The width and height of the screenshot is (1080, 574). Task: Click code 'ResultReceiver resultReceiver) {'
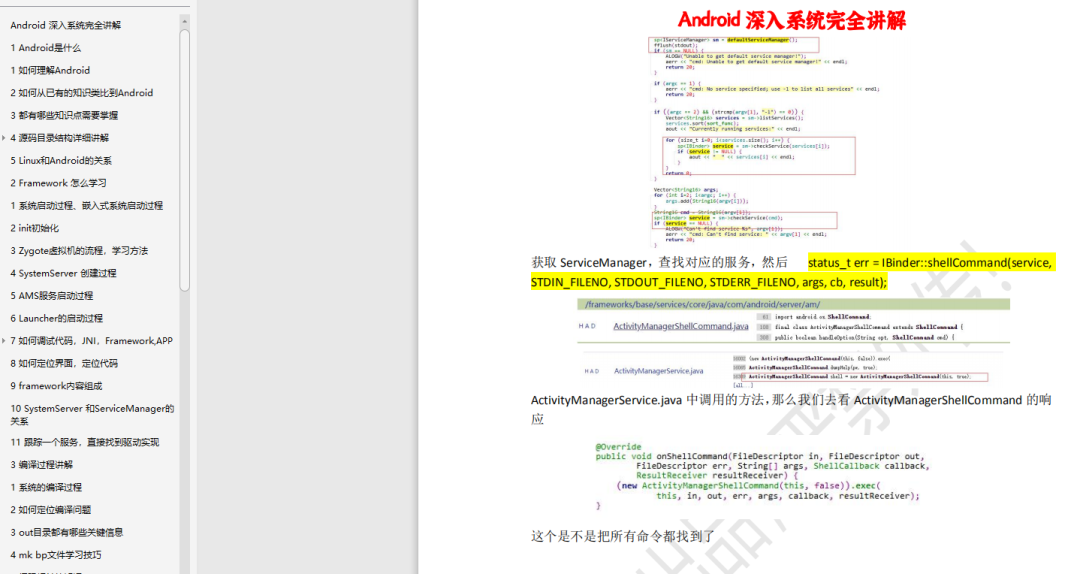[x=717, y=475]
